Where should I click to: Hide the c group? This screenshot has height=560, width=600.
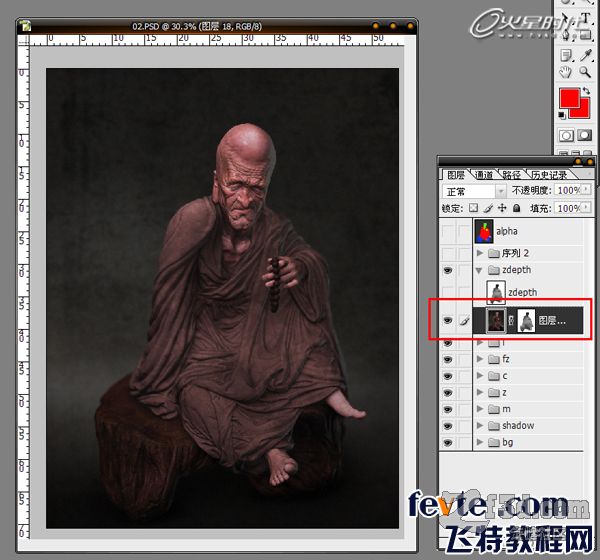(448, 376)
